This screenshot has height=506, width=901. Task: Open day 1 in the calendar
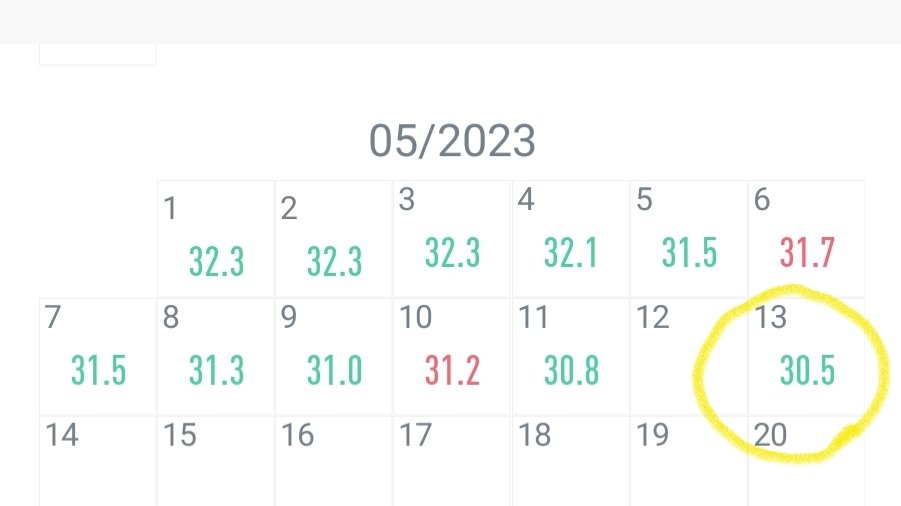(216, 239)
